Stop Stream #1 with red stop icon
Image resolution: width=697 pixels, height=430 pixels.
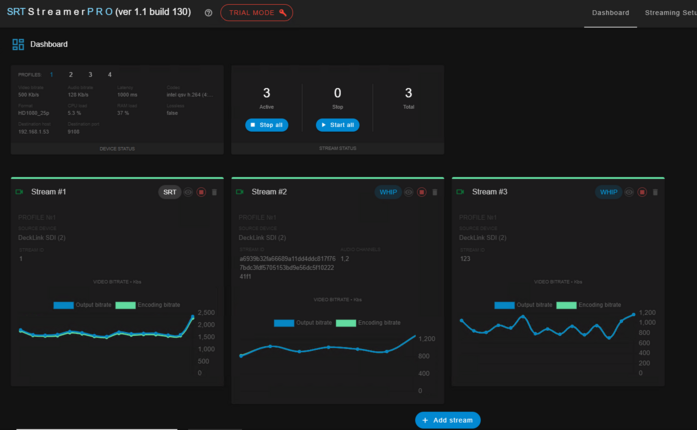[201, 192]
